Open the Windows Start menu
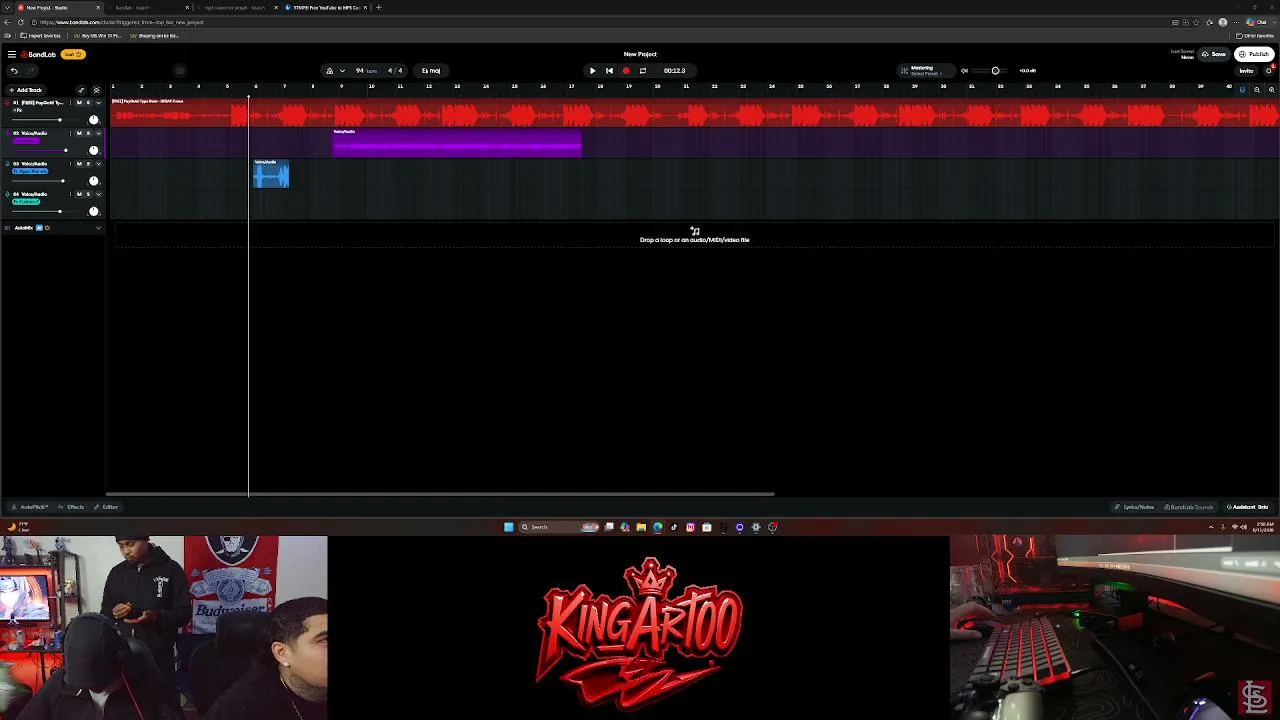1280x720 pixels. 508,527
